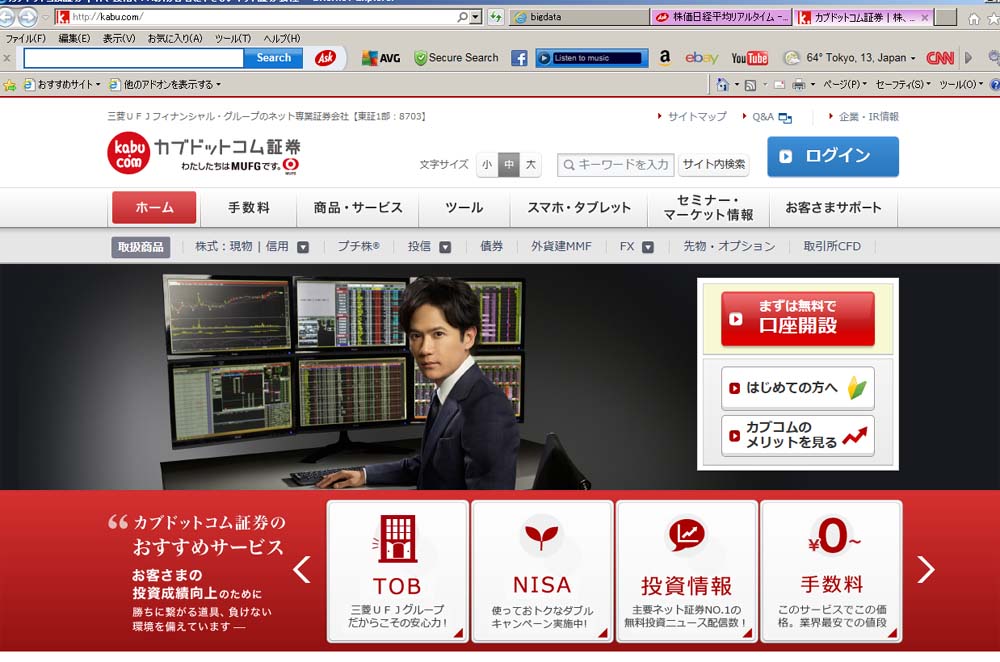
Task: Expand the 株式：現物｜信用 dropdown arrow
Action: [303, 247]
